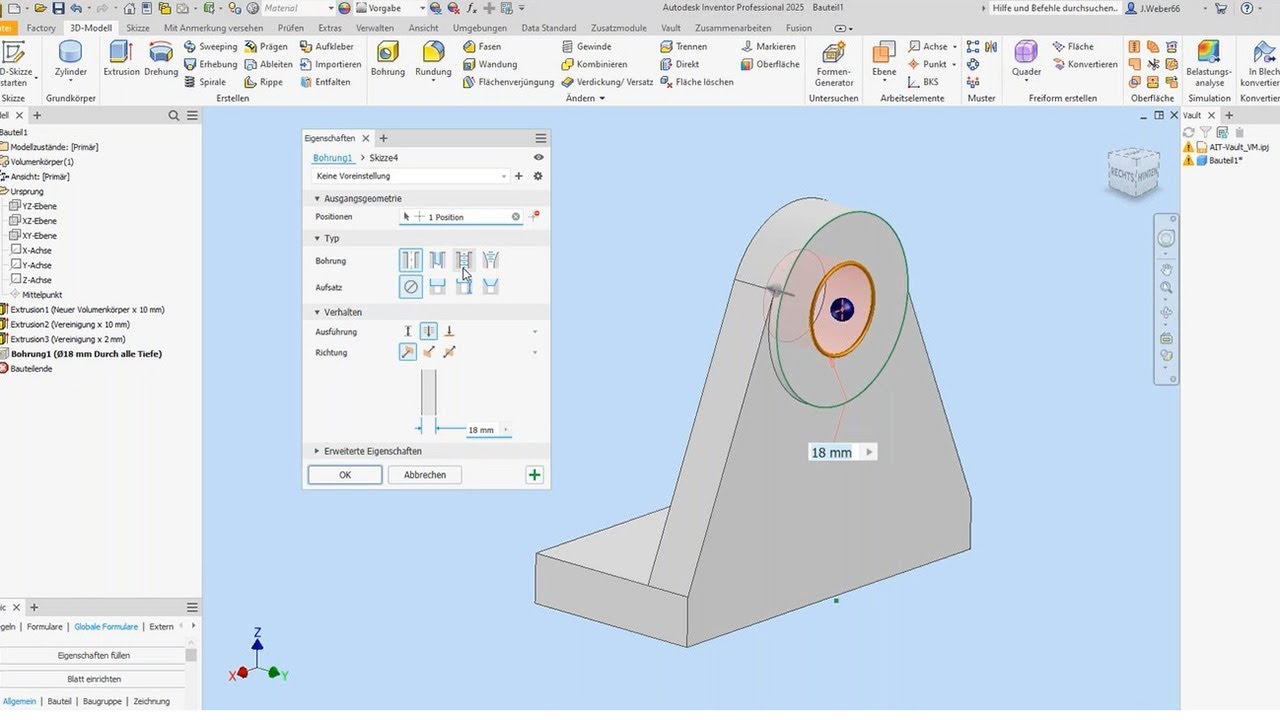Click the ViewCube in the viewport
Image resolution: width=1280 pixels, height=720 pixels.
click(1134, 172)
